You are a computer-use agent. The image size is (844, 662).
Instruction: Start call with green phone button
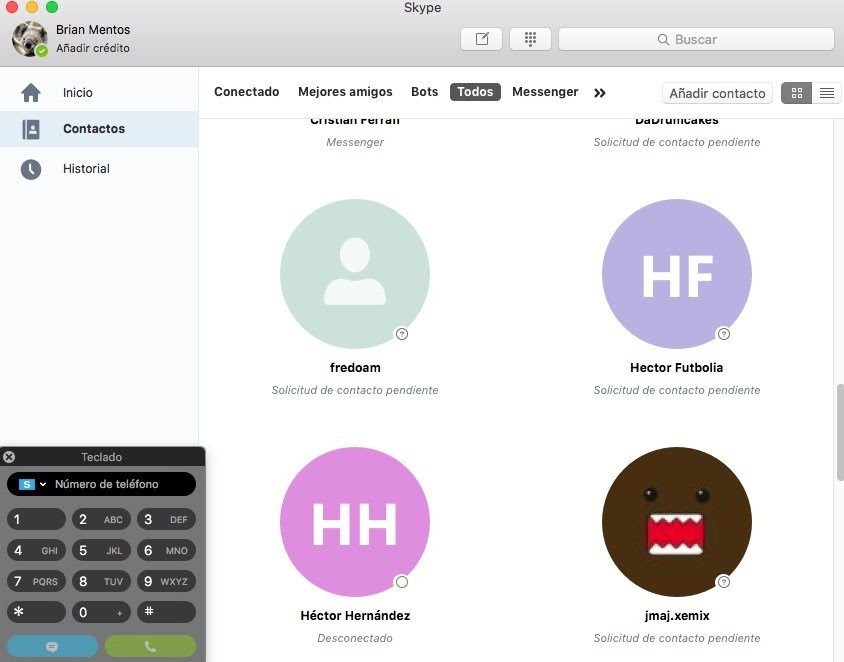150,646
